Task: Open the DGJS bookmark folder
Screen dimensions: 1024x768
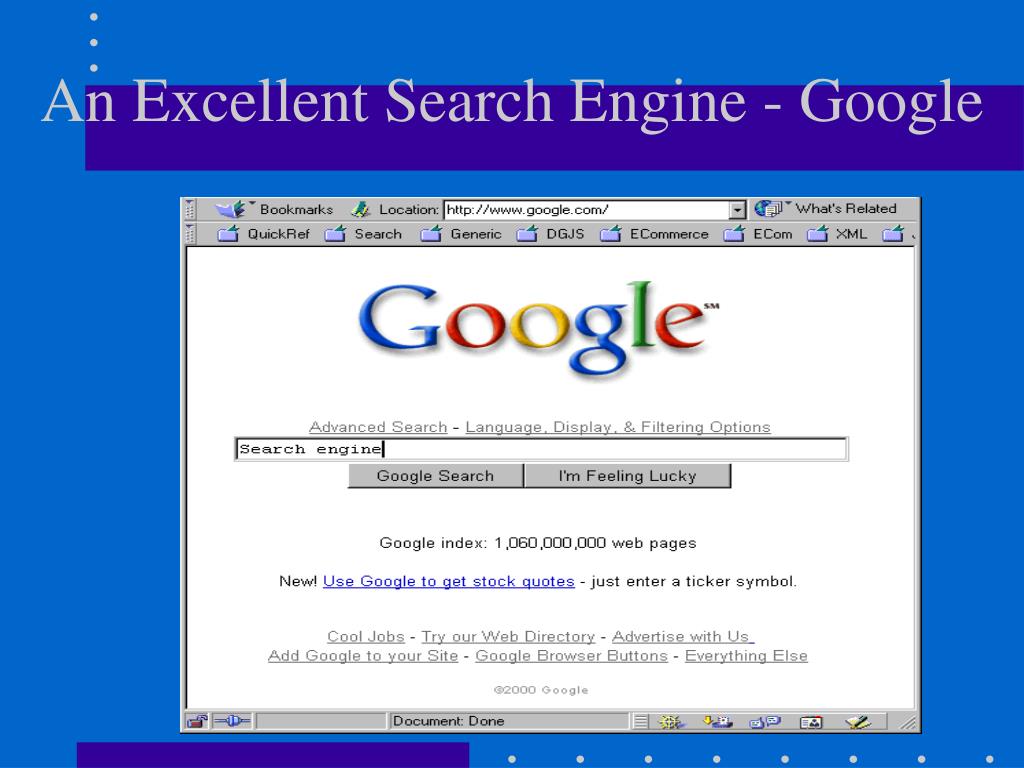Action: 551,234
